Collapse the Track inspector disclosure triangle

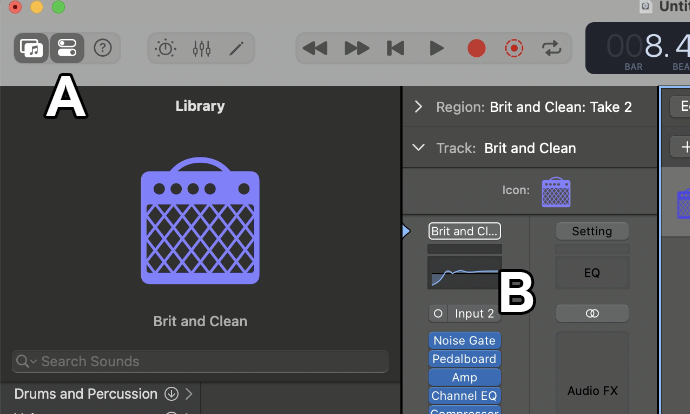[x=418, y=148]
